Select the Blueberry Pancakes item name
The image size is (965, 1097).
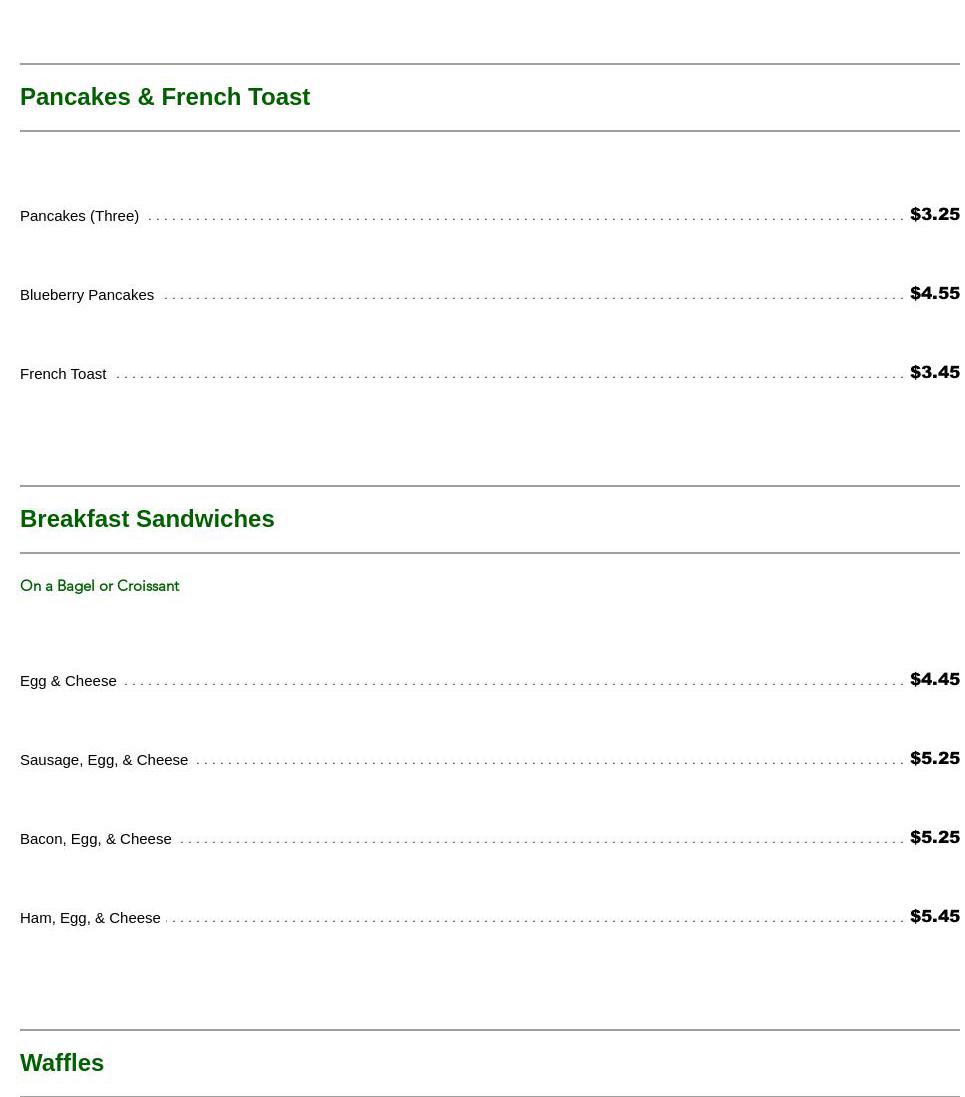tap(87, 295)
